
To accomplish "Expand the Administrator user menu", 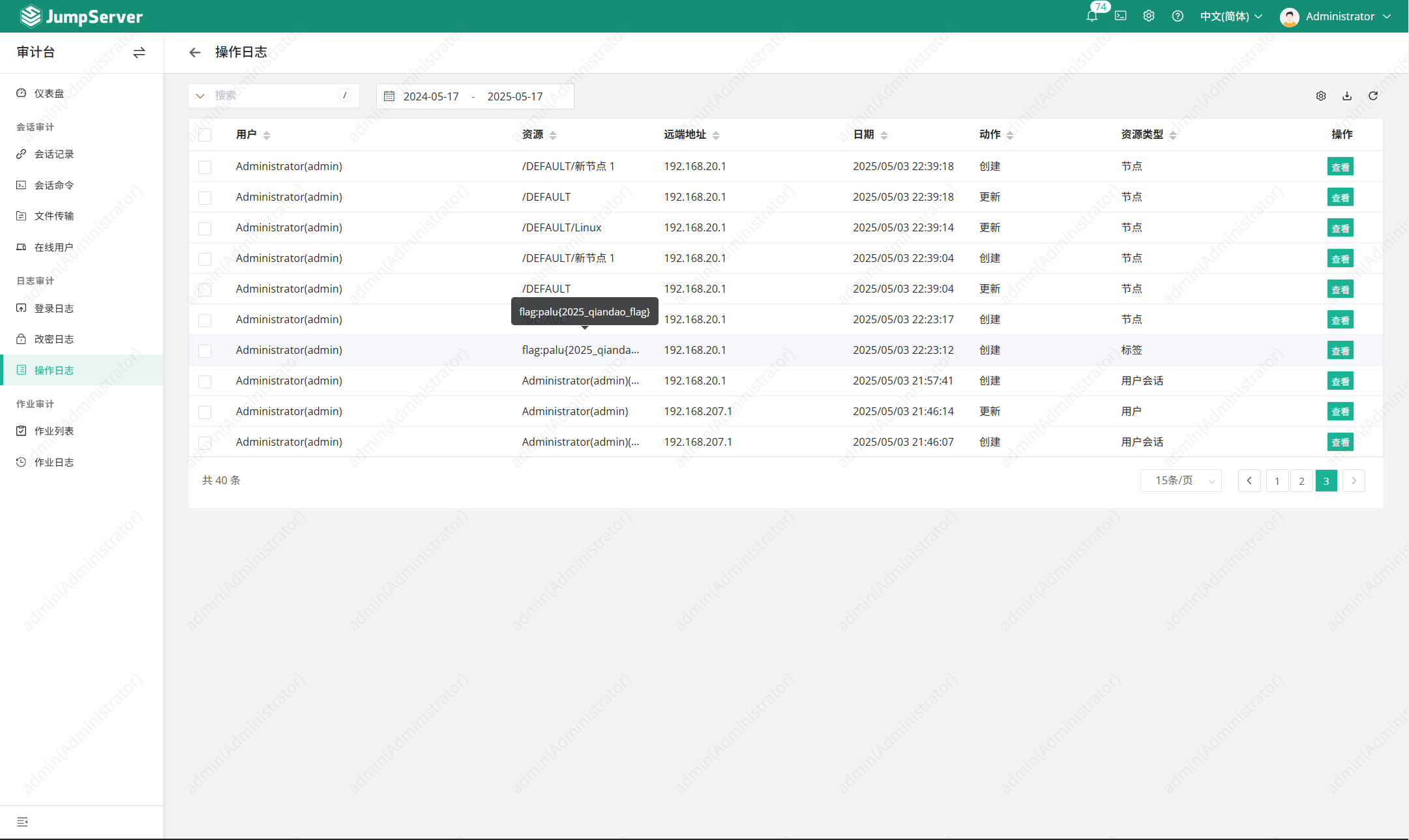I will [x=1348, y=16].
